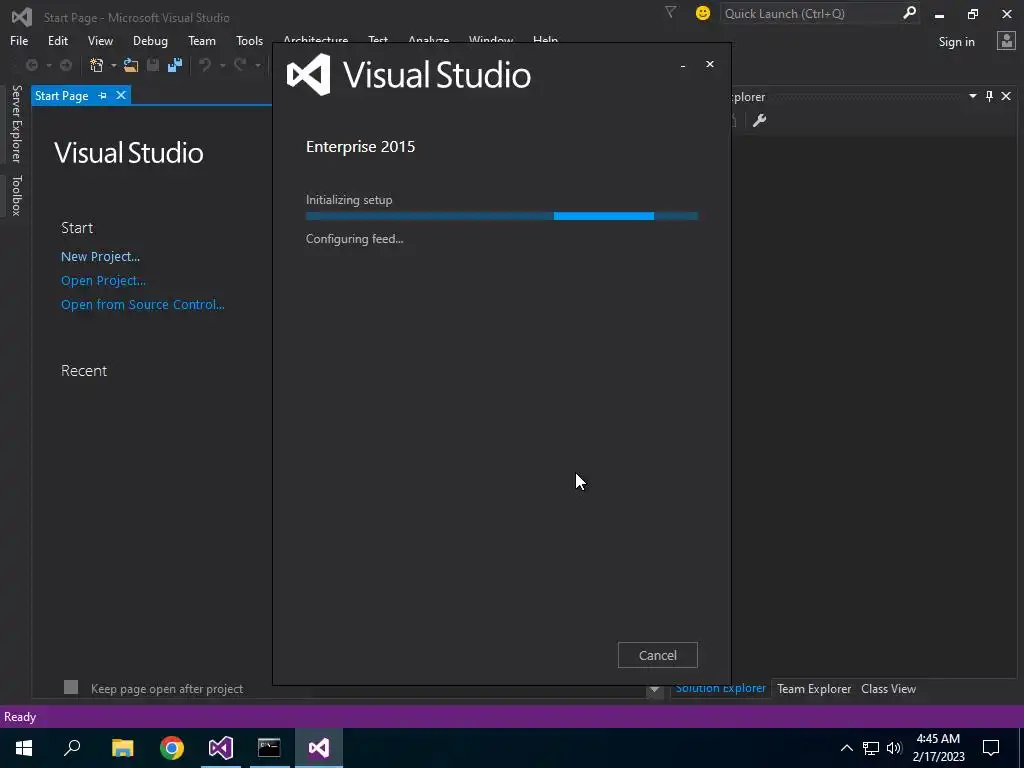1024x768 pixels.
Task: Click the network tray icon
Action: pos(871,748)
